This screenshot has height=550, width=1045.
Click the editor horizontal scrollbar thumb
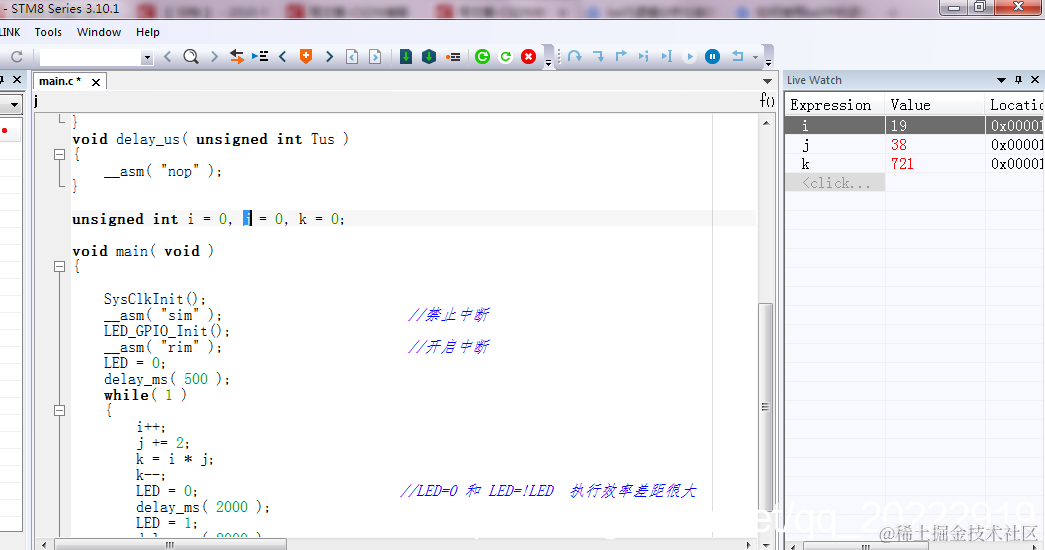pos(171,545)
